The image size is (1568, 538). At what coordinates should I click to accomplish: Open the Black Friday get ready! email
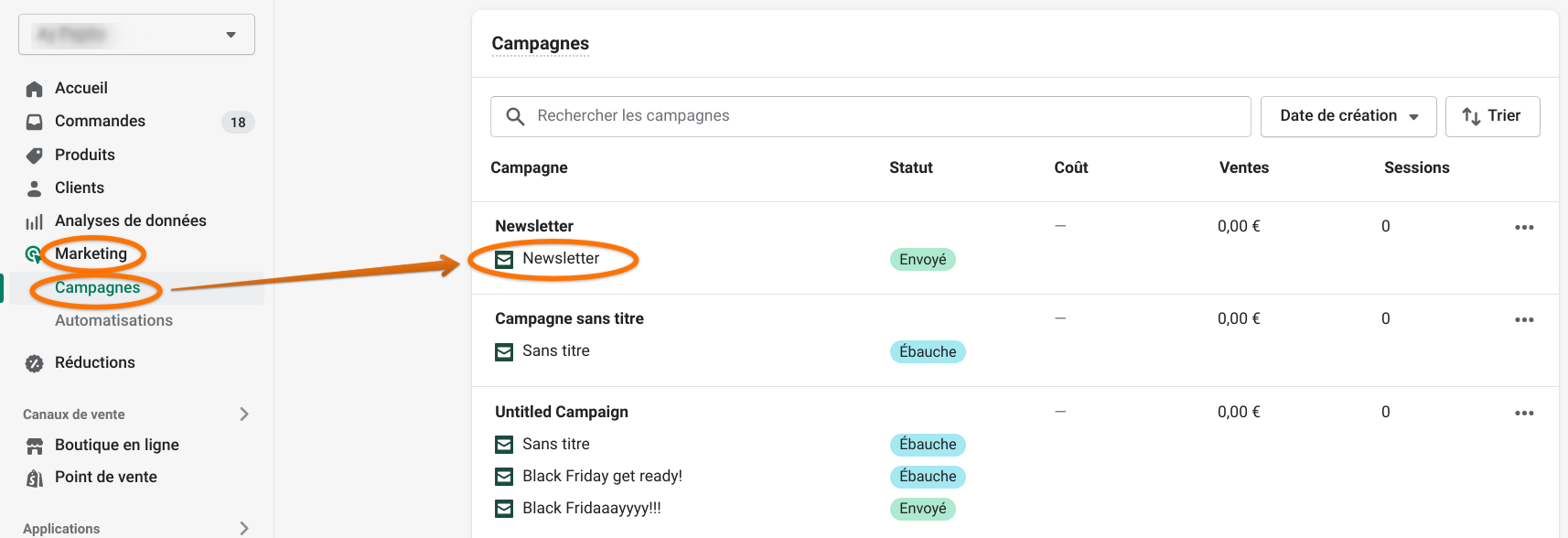point(602,476)
